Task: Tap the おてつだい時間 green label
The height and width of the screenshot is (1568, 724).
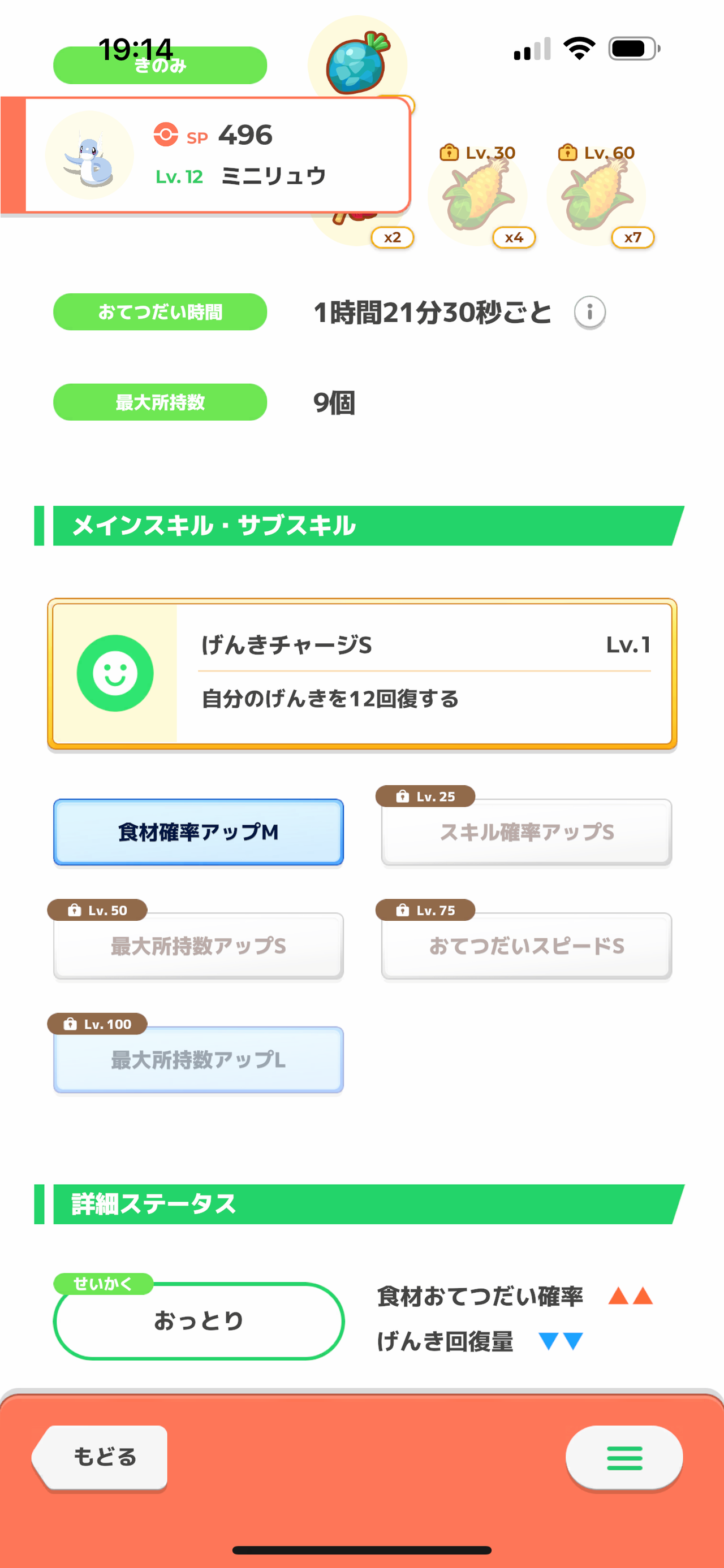Action: click(x=160, y=312)
